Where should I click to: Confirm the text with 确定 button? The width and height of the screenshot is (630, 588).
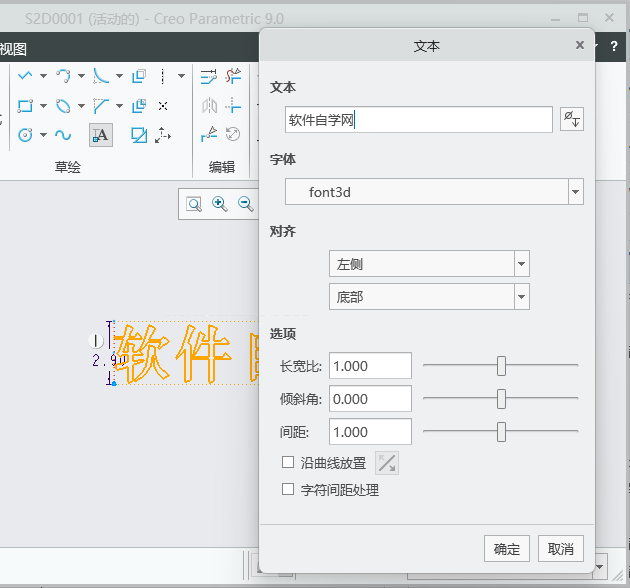coord(507,549)
